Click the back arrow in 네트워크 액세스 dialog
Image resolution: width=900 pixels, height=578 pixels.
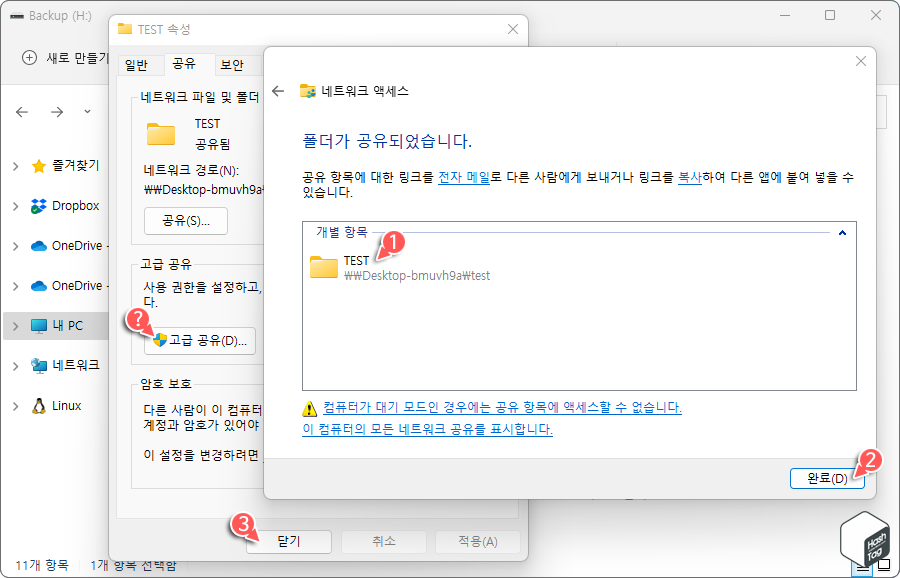[x=278, y=89]
